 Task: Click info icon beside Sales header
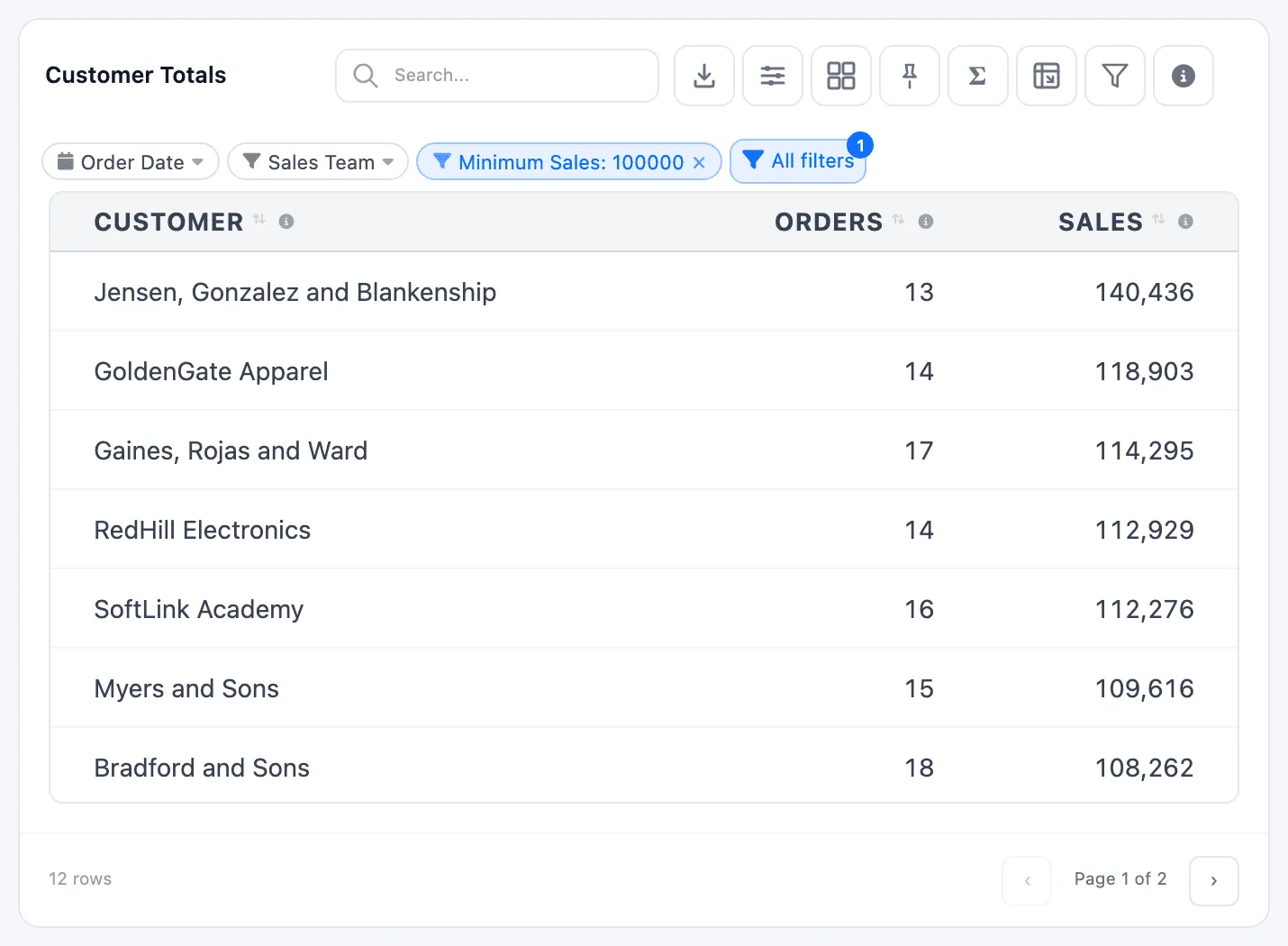[x=1186, y=222]
